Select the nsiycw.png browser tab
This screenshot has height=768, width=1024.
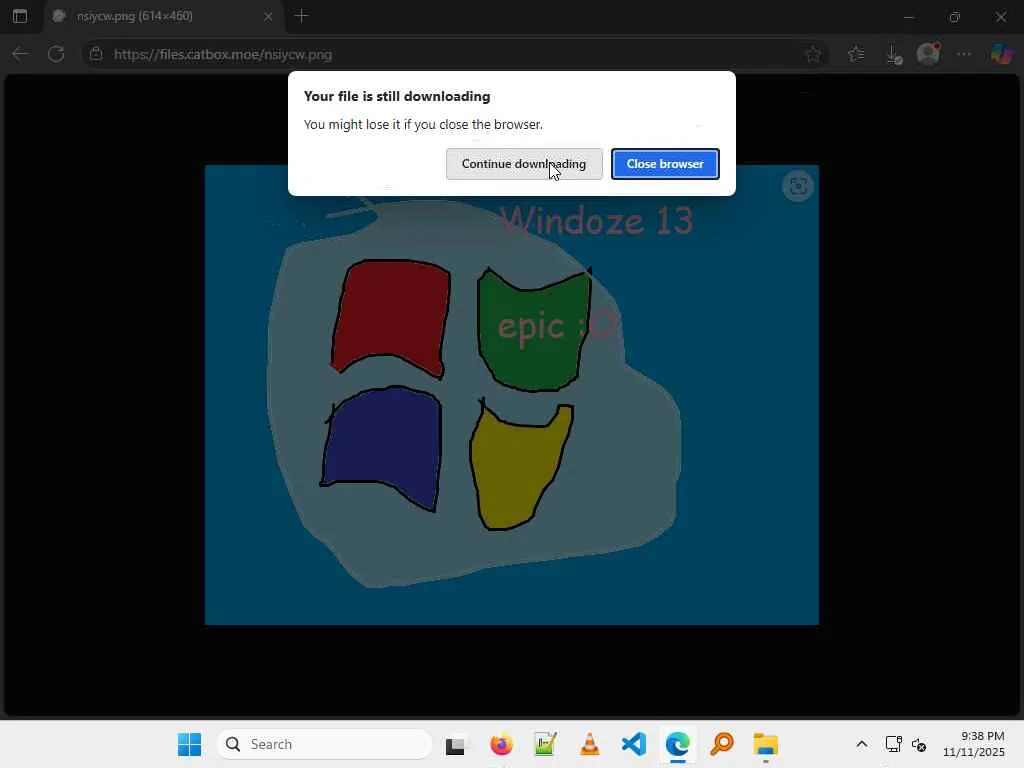(x=163, y=16)
